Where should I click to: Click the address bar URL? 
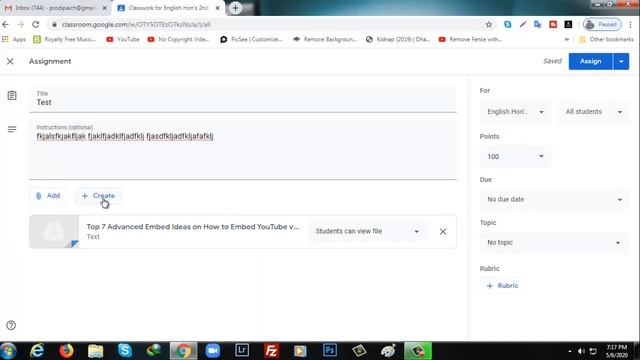coord(136,24)
